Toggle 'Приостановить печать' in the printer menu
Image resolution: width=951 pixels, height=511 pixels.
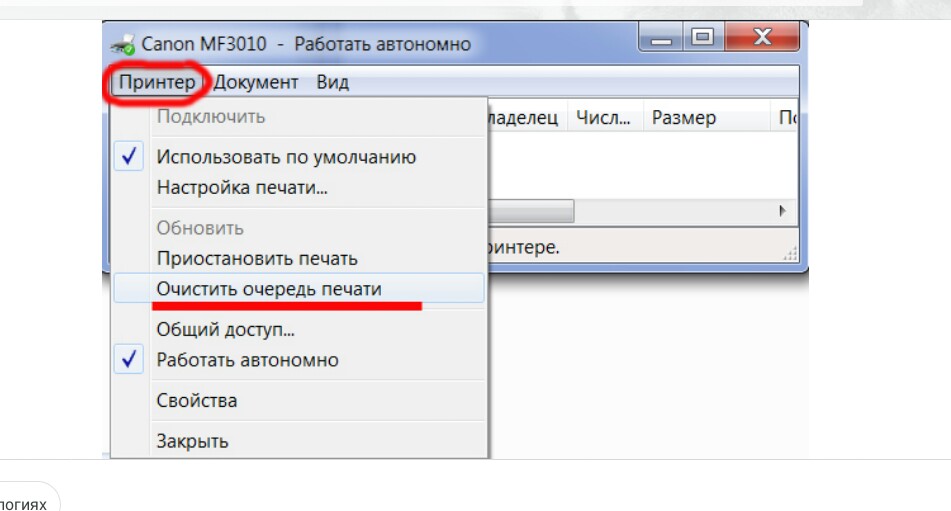point(257,259)
